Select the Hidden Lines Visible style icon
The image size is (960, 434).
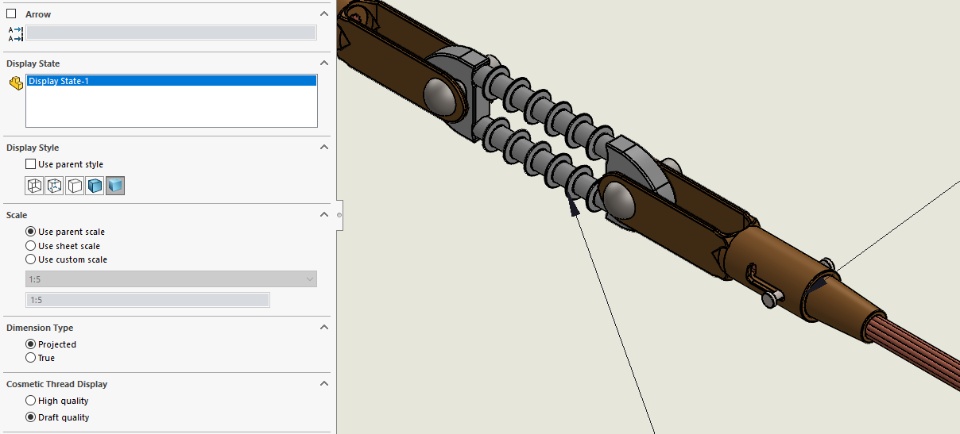tap(54, 185)
